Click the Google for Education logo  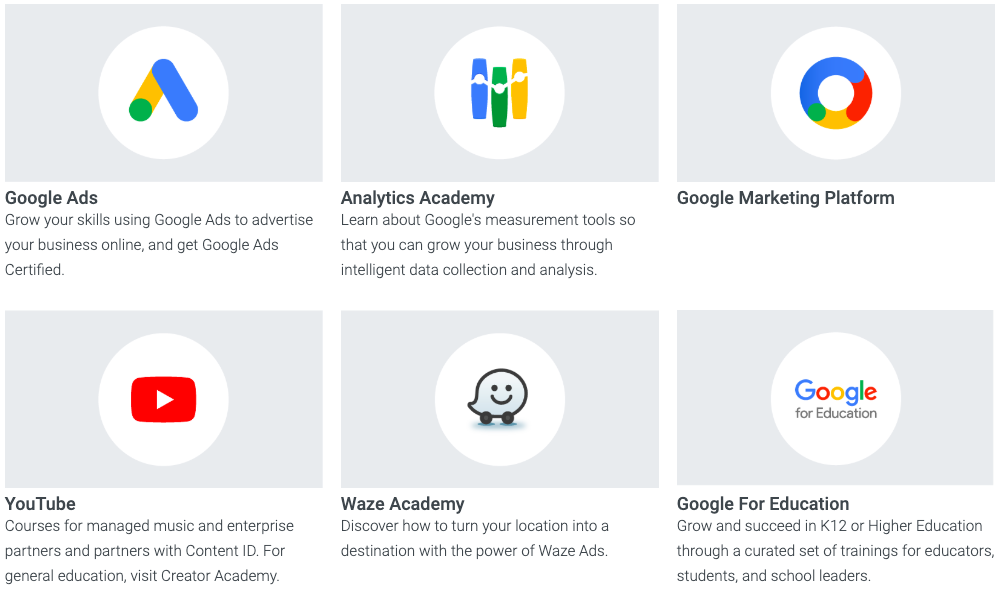836,398
